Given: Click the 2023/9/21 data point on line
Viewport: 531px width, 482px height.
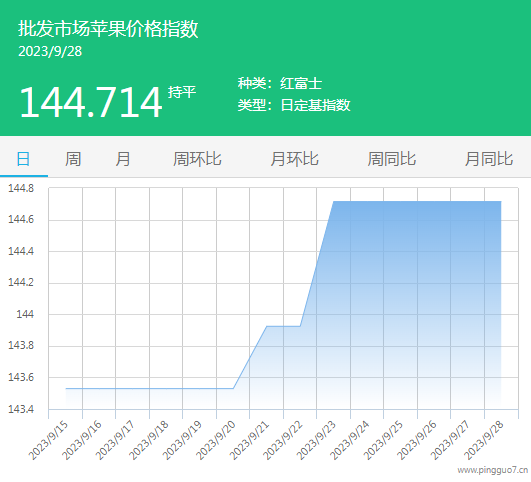Looking at the screenshot, I should tap(267, 326).
